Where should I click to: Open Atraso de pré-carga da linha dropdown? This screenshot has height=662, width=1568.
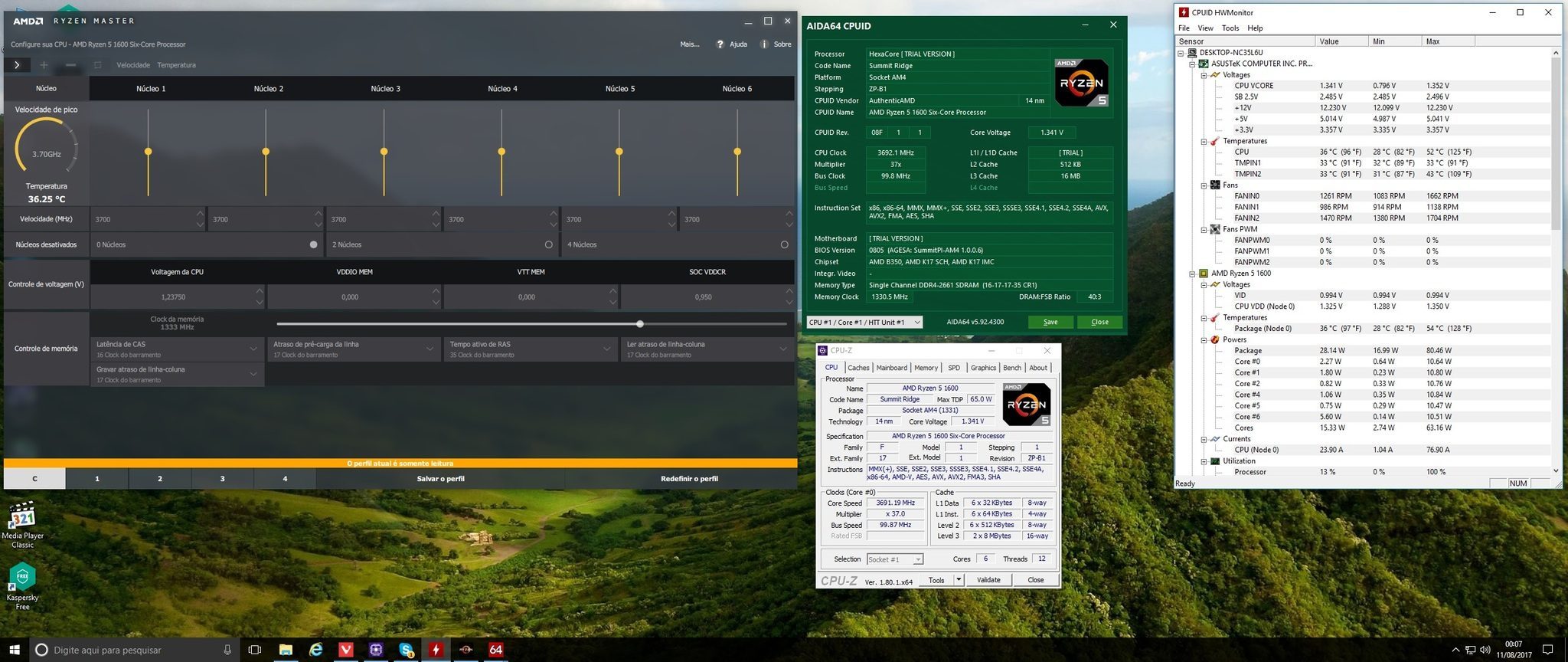pos(354,349)
